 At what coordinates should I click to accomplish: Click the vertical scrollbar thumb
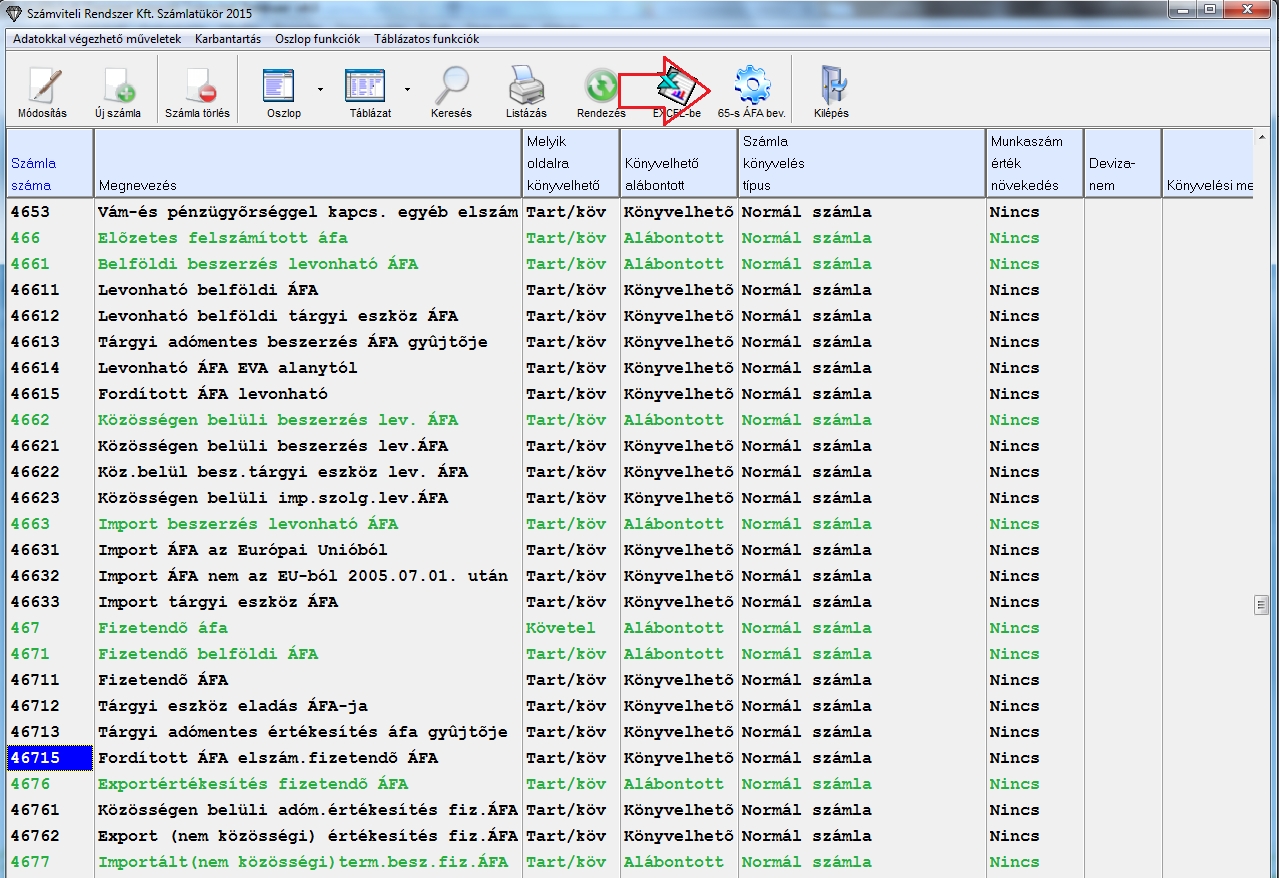coord(1262,604)
